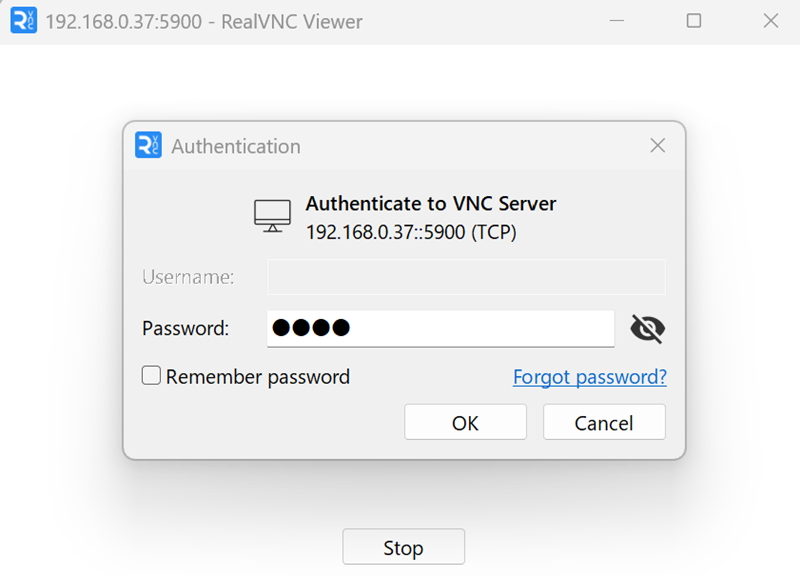Maximize the RealVNC Viewer window
The image size is (800, 576).
click(x=693, y=21)
